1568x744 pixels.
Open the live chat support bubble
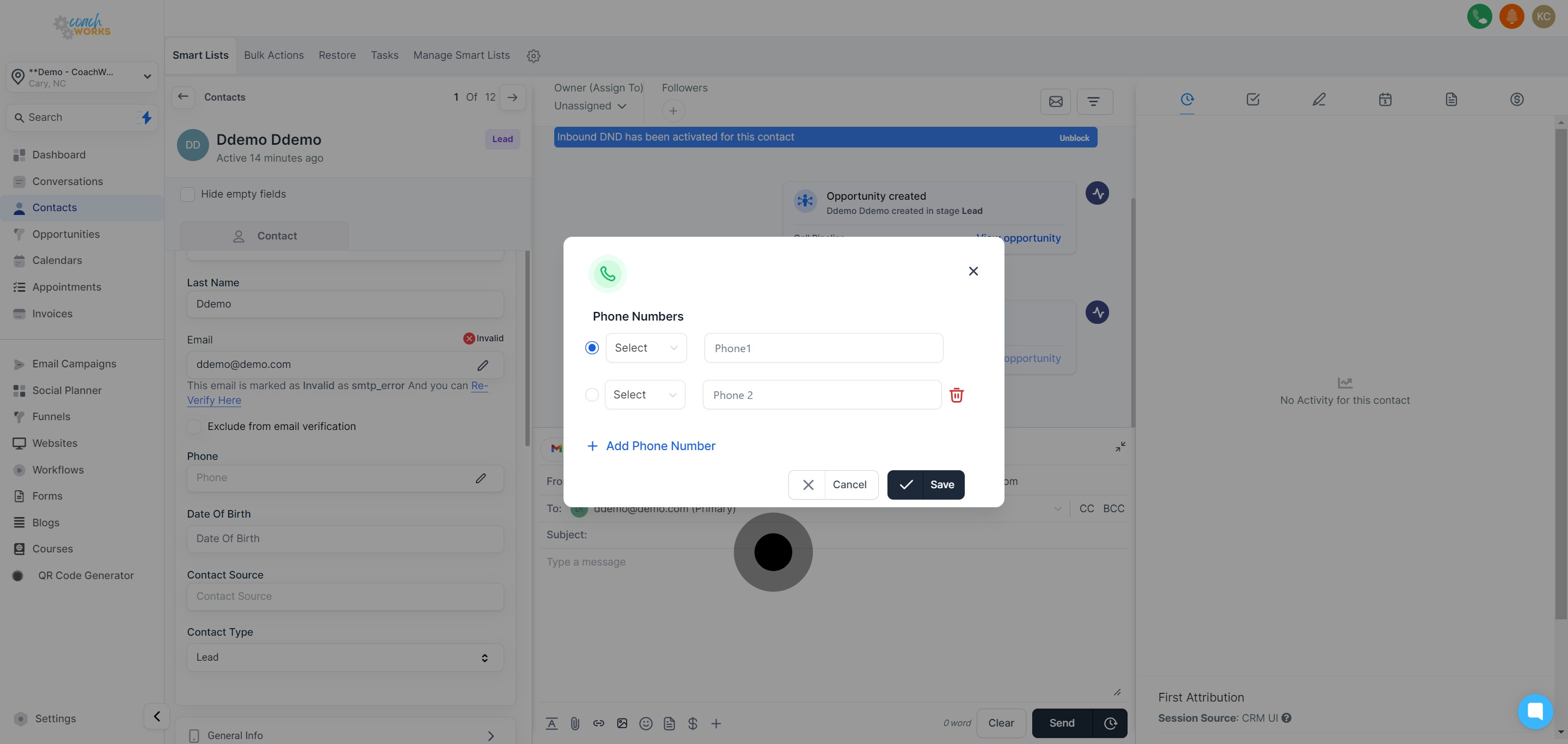coord(1535,711)
